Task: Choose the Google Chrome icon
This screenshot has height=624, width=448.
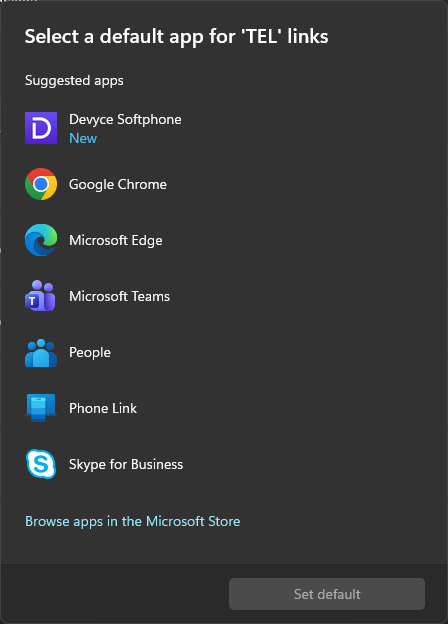Action: (41, 184)
